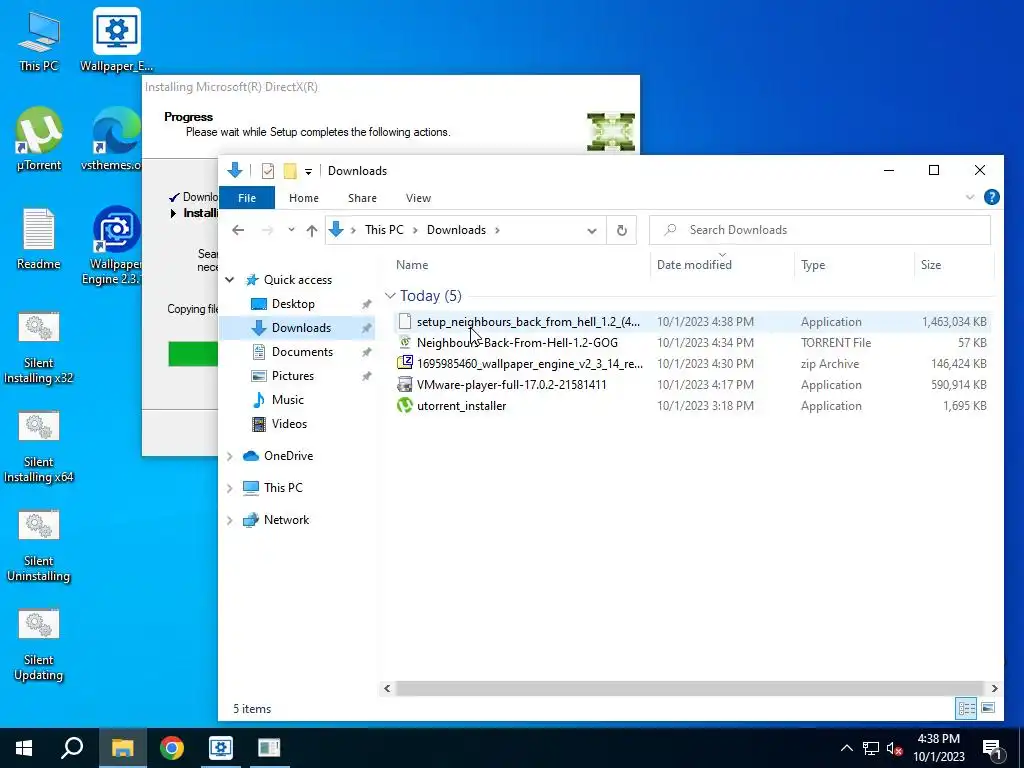Open Readme text file on desktop
The height and width of the screenshot is (768, 1024).
point(39,239)
